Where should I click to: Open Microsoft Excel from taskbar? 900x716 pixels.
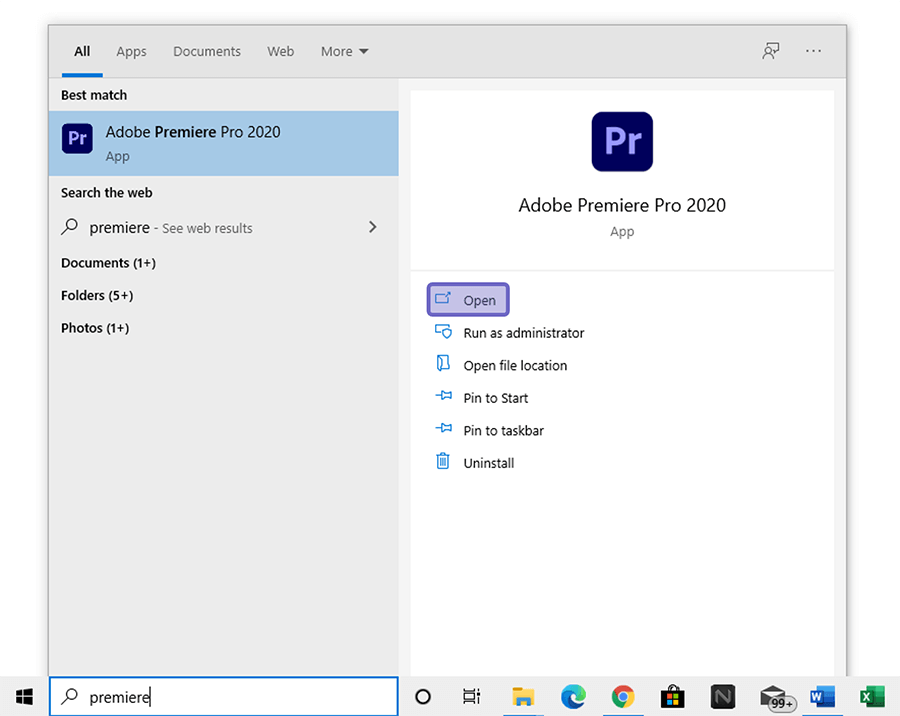(x=872, y=696)
